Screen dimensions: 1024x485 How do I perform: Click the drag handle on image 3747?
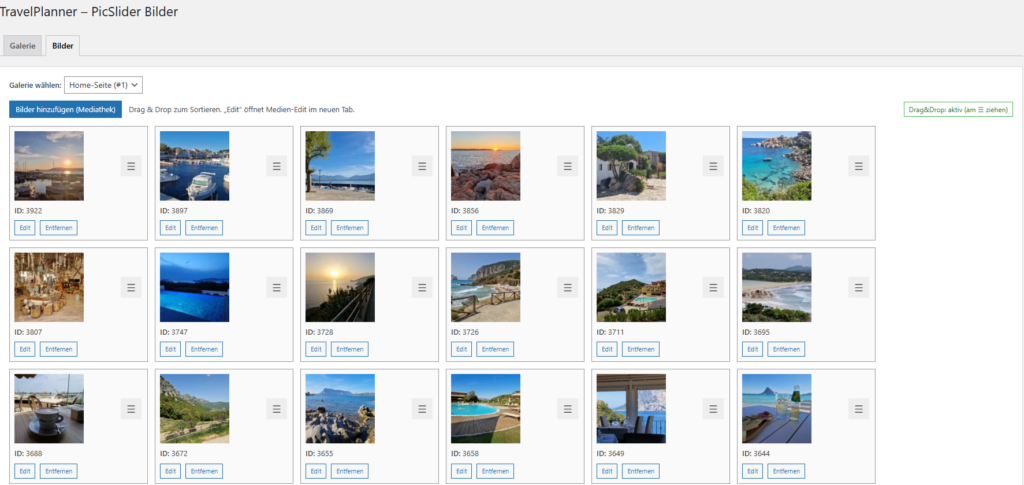point(276,287)
